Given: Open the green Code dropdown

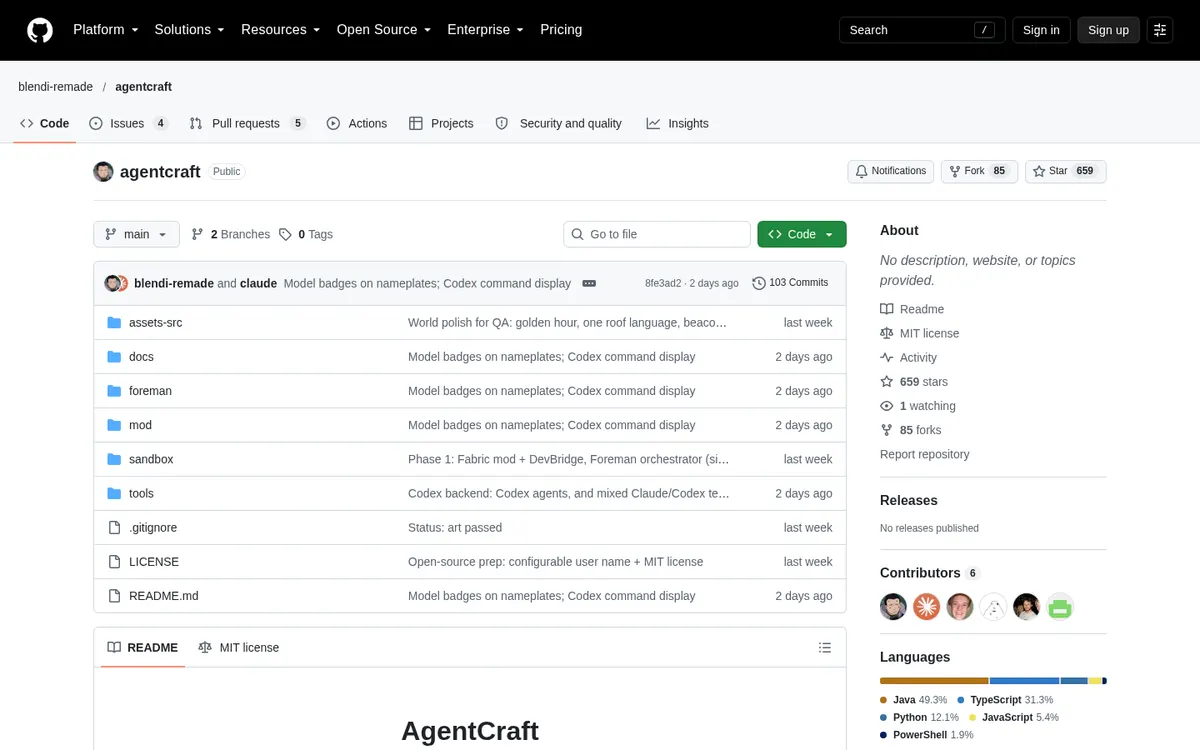Looking at the screenshot, I should [x=802, y=234].
